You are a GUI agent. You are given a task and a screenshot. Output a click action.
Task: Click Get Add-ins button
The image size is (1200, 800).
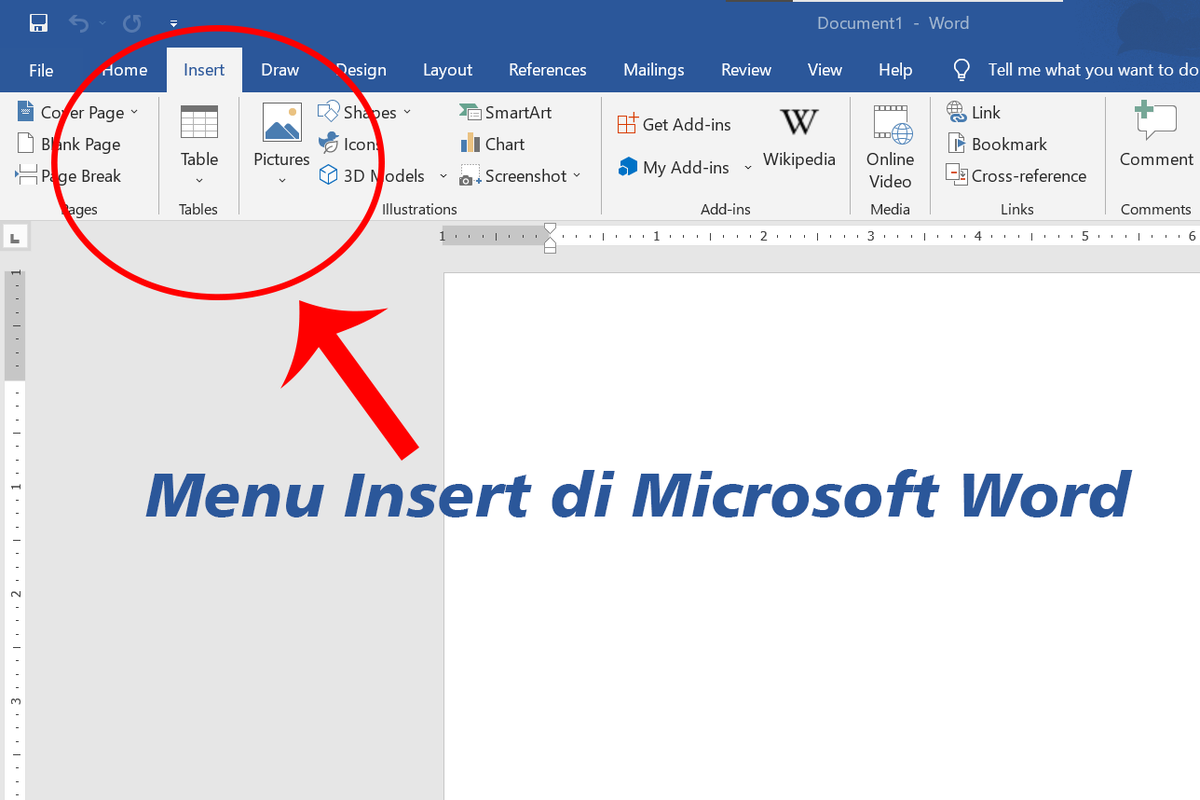tap(674, 124)
